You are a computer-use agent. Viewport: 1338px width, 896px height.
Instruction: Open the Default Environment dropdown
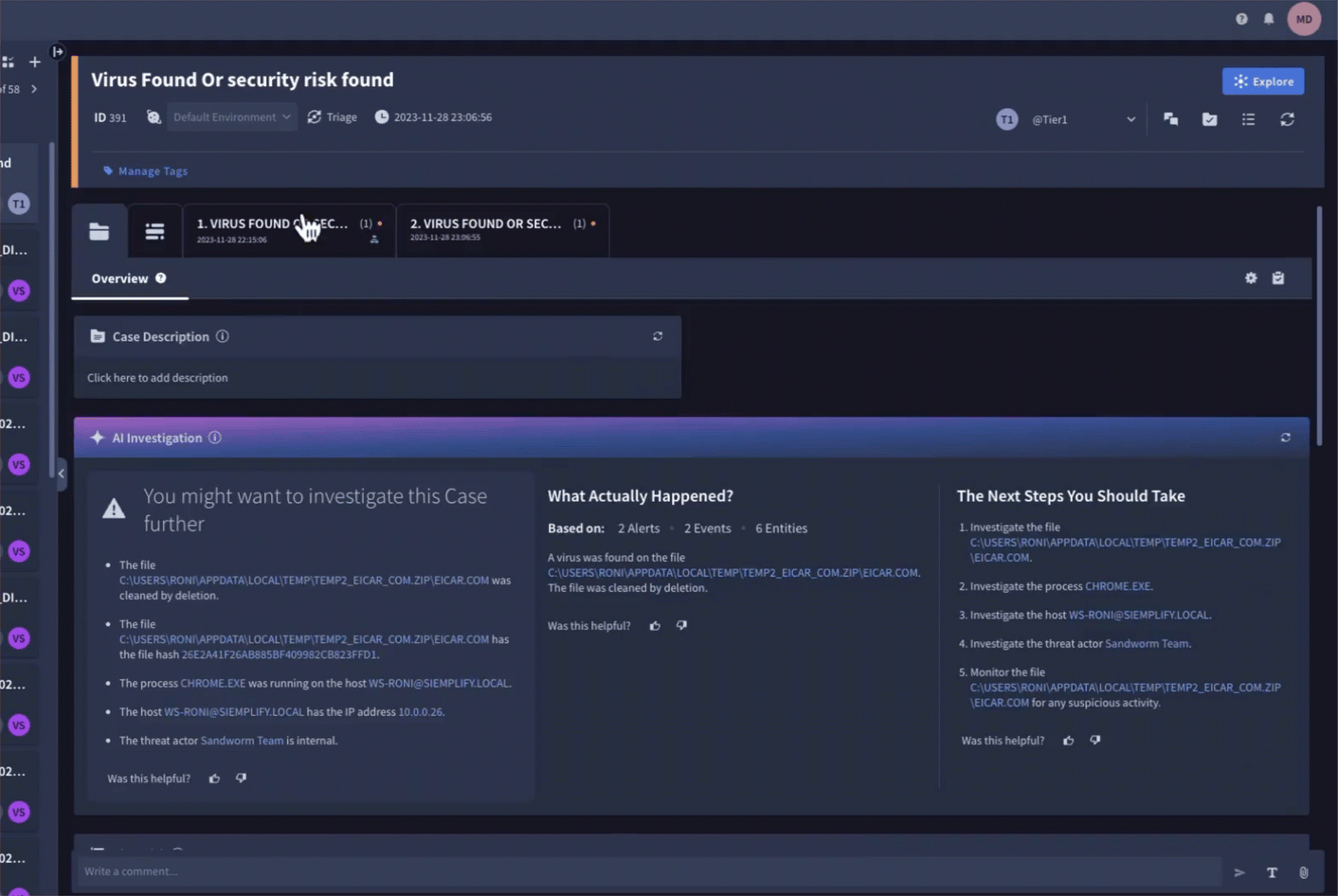click(x=231, y=117)
